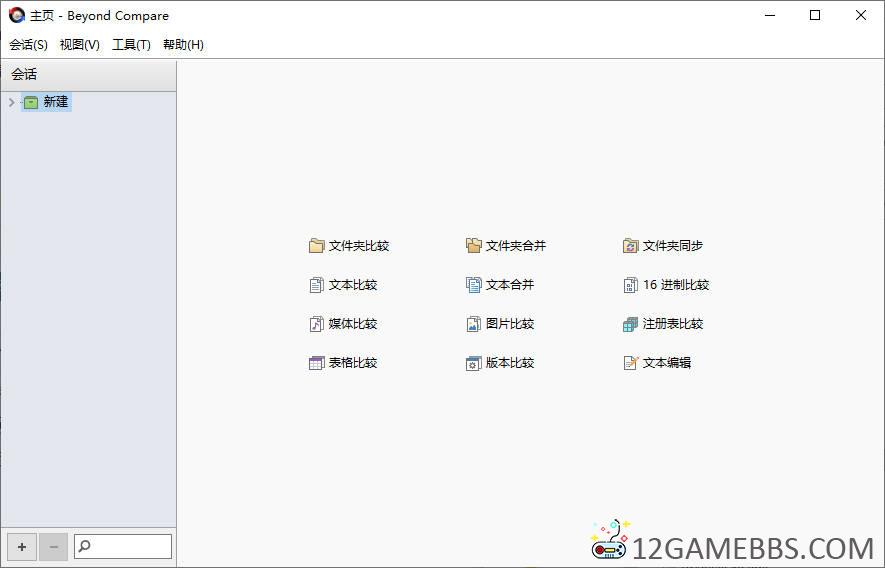Click the 版本比较 label

pyautogui.click(x=510, y=362)
